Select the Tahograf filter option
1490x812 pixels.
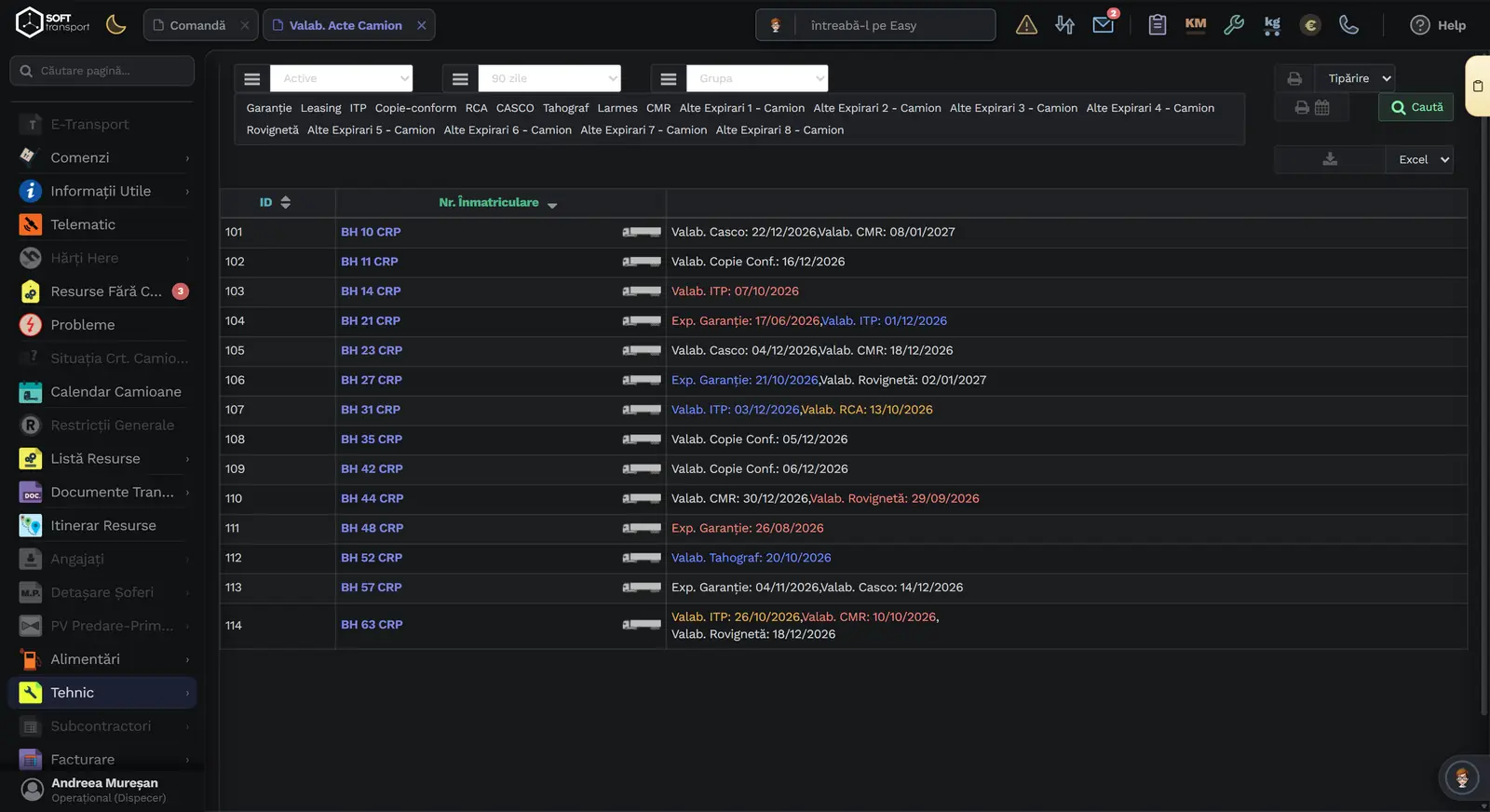(x=566, y=108)
